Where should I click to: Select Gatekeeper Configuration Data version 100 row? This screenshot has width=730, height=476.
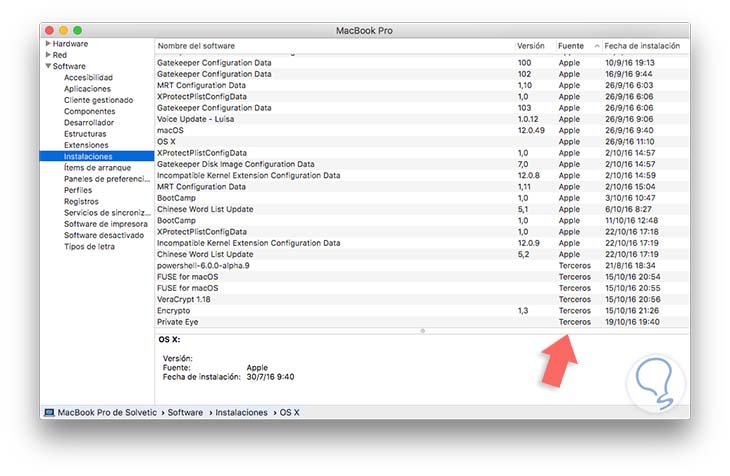[422, 62]
